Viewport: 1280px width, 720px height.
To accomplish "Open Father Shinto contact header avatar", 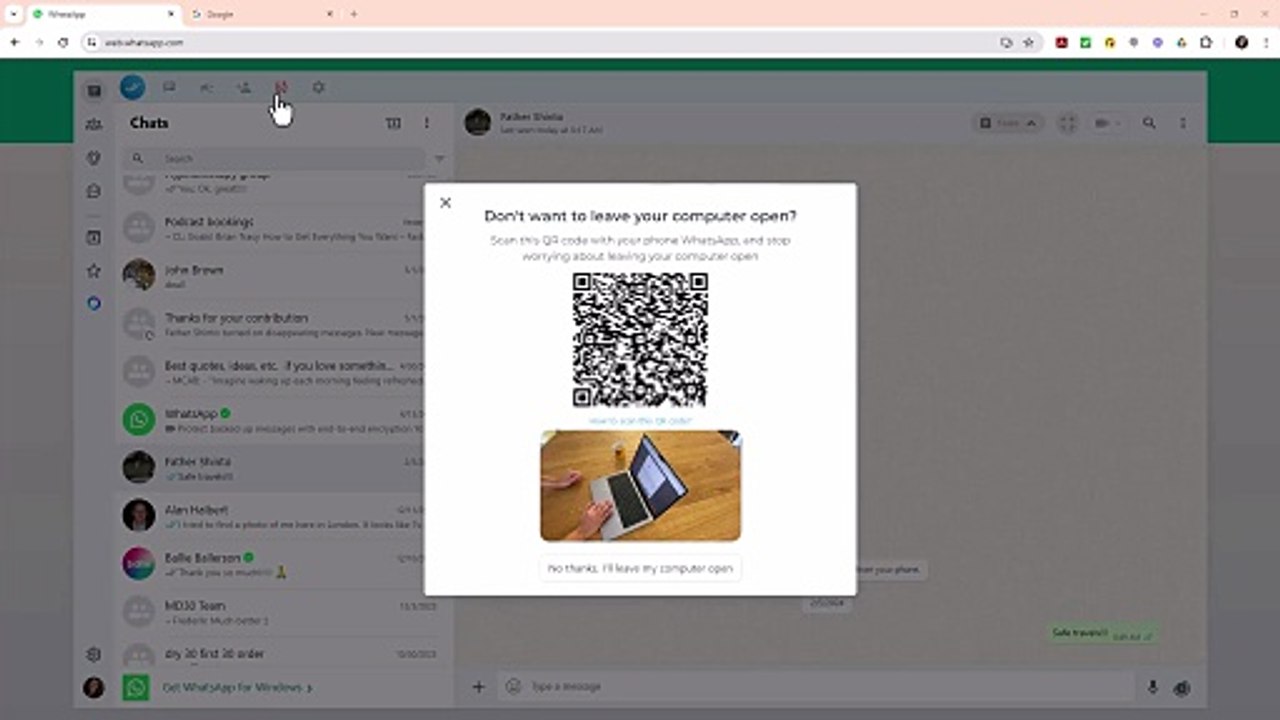I will (x=478, y=122).
